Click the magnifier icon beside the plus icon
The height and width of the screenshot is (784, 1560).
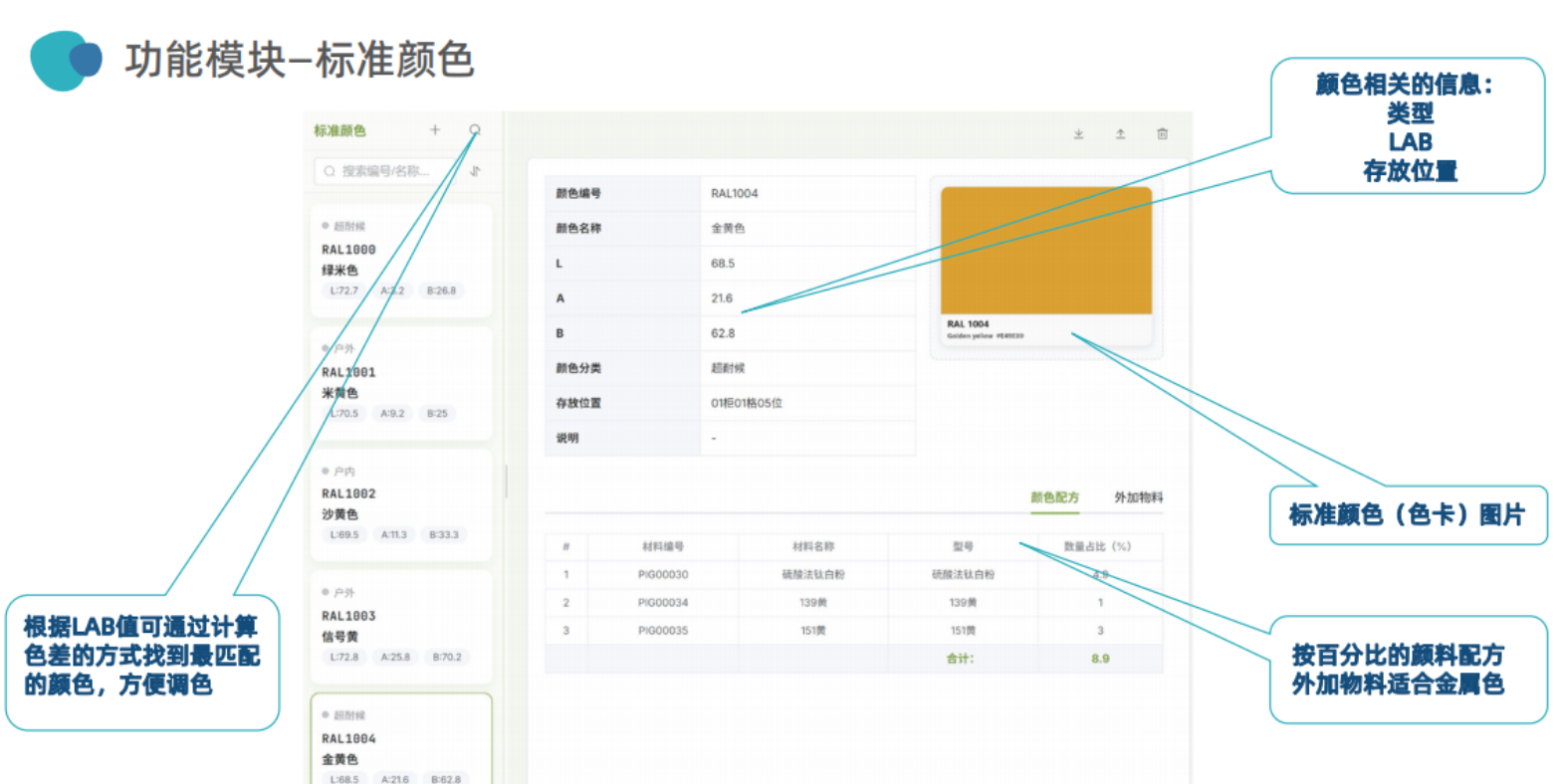point(475,130)
